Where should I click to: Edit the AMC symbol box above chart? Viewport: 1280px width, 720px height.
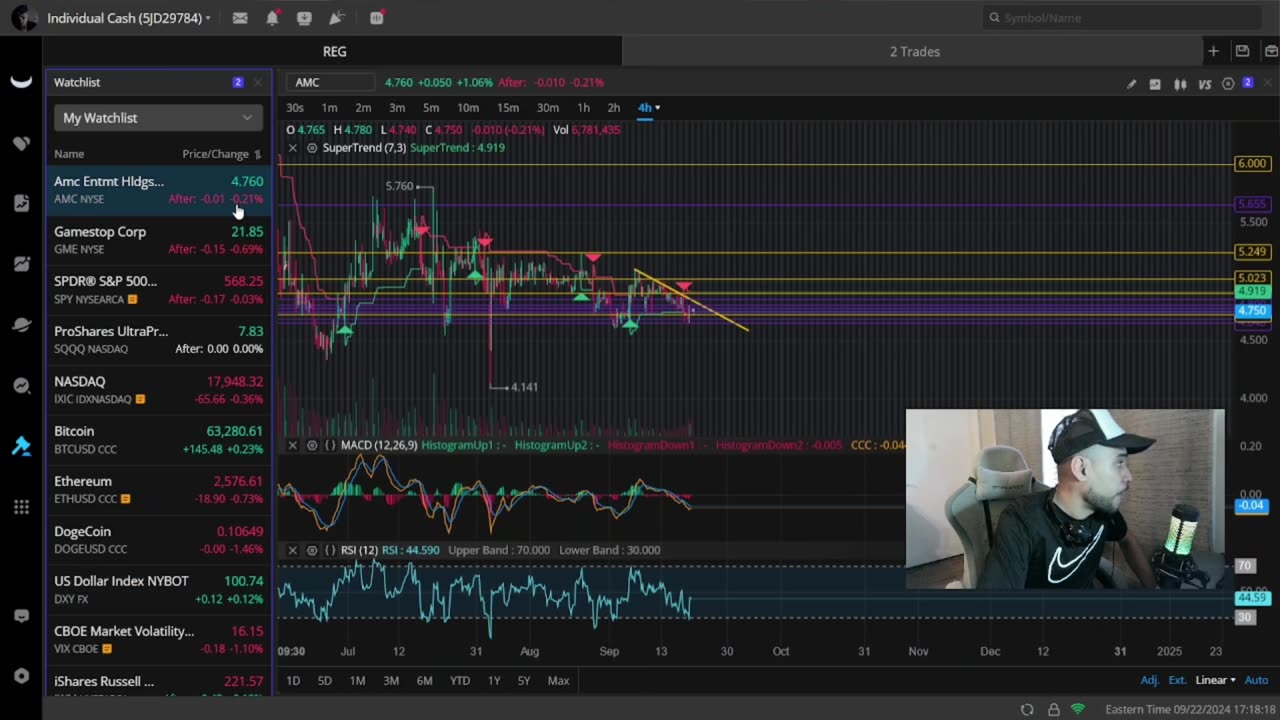tap(330, 82)
